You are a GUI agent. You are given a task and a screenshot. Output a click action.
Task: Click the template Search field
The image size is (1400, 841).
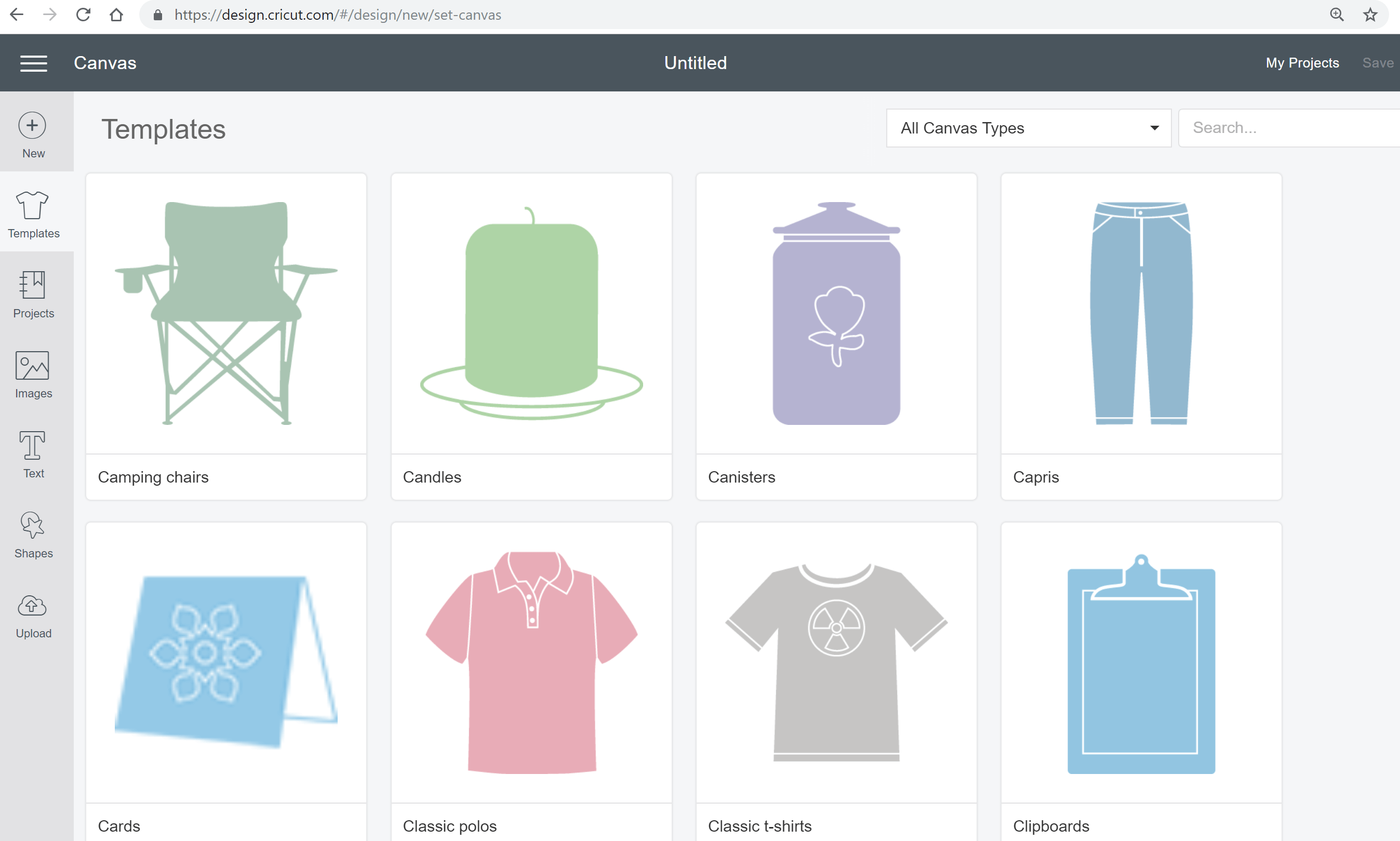(1289, 128)
